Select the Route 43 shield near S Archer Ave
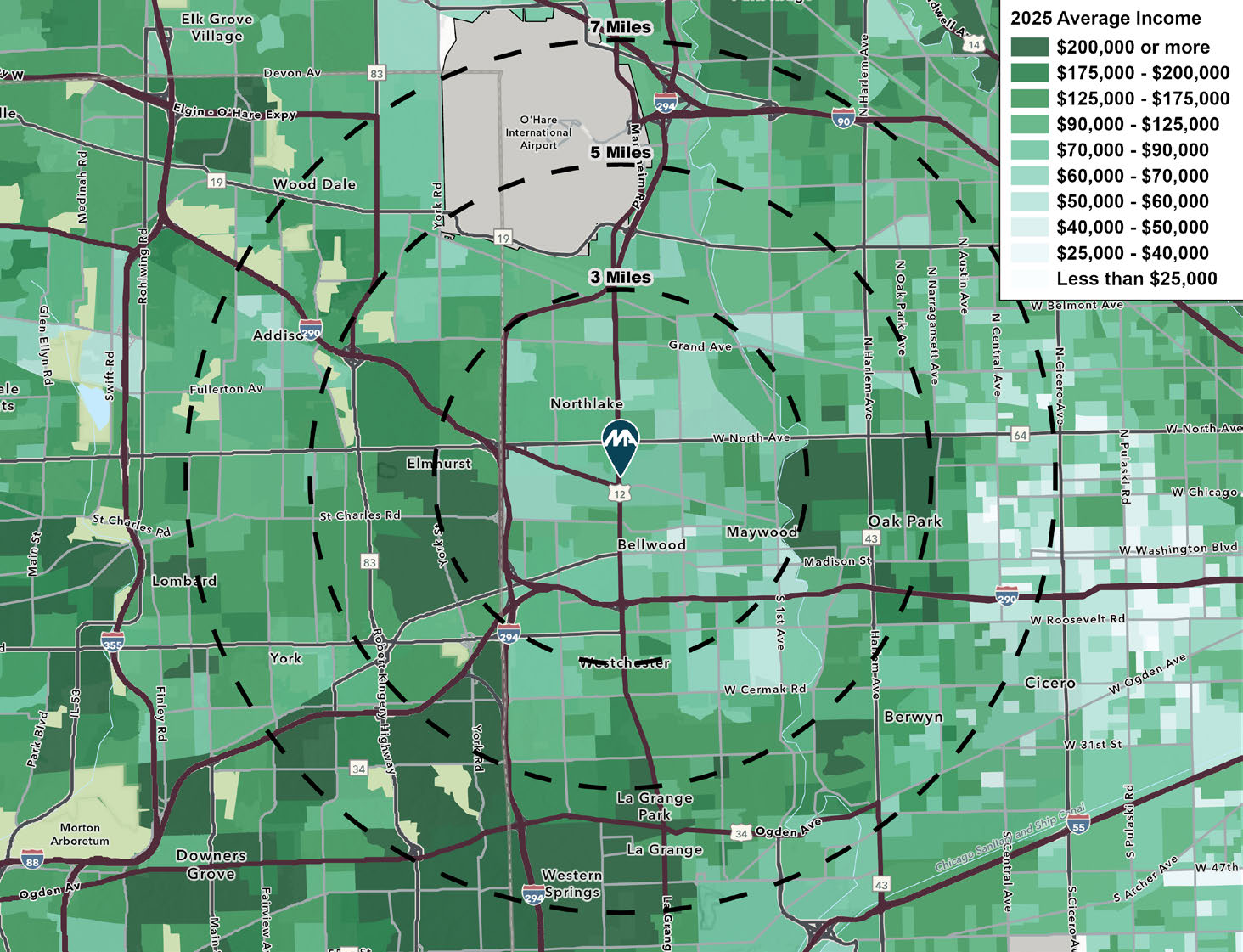 (881, 885)
